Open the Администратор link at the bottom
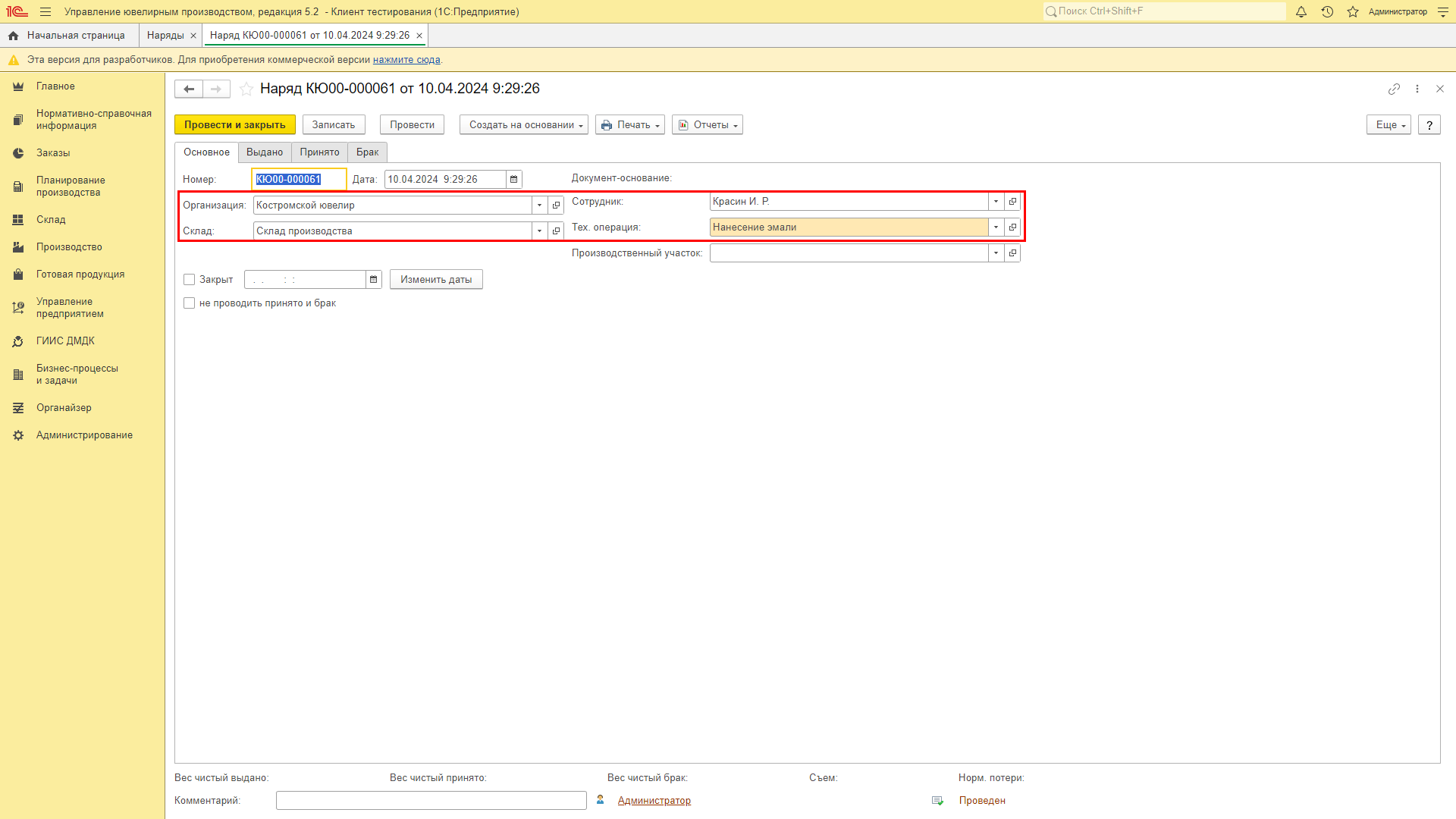Screen dimensions: 1456x819 (x=654, y=801)
